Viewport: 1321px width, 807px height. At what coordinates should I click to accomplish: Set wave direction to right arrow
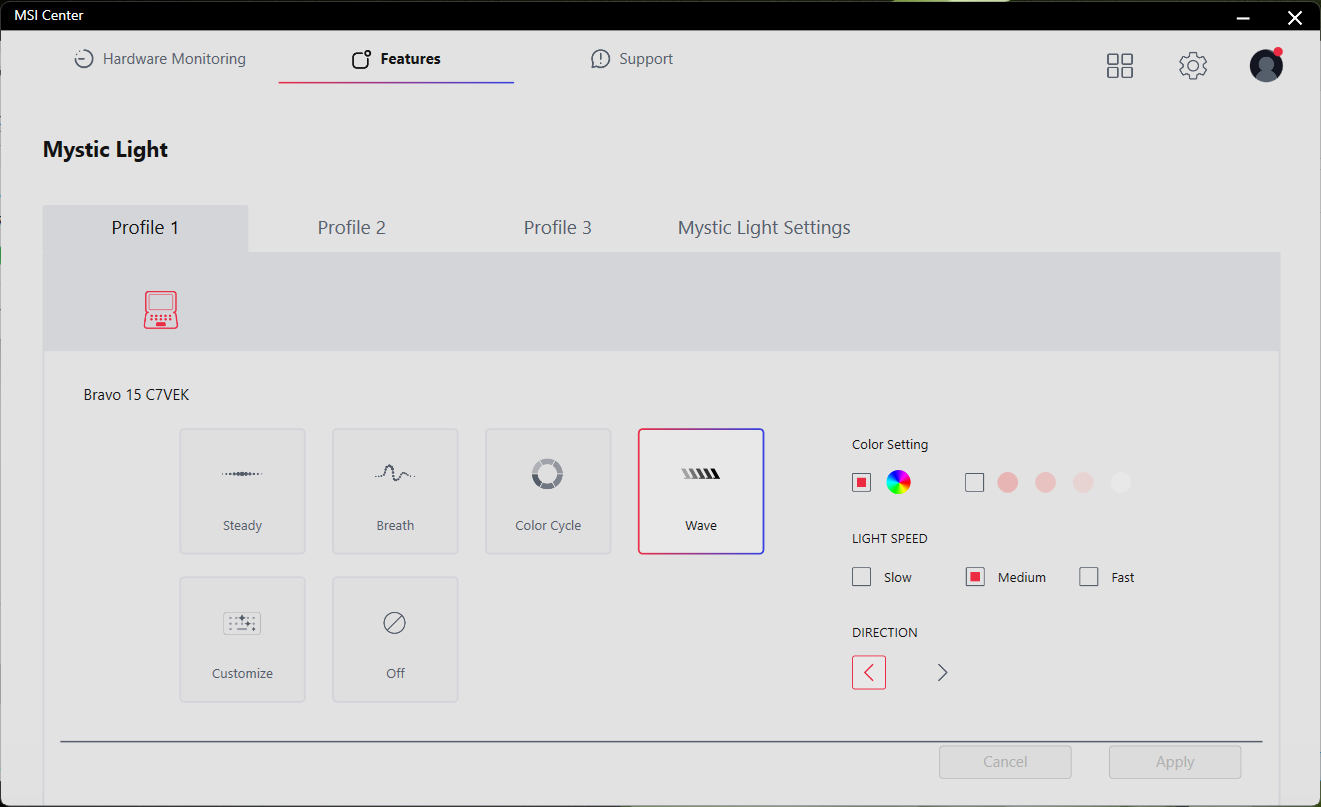tap(942, 672)
